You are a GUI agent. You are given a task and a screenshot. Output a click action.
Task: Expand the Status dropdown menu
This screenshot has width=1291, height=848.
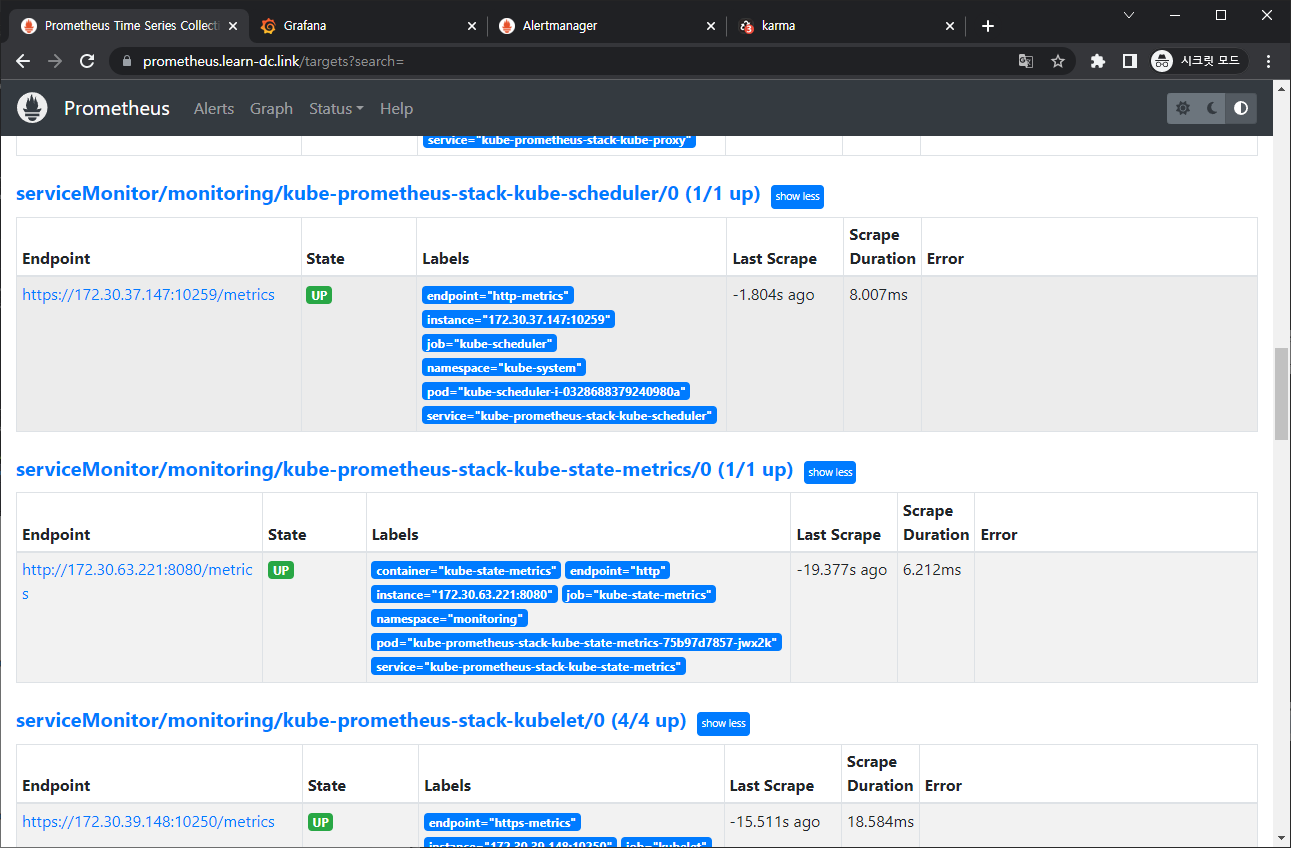[x=335, y=108]
